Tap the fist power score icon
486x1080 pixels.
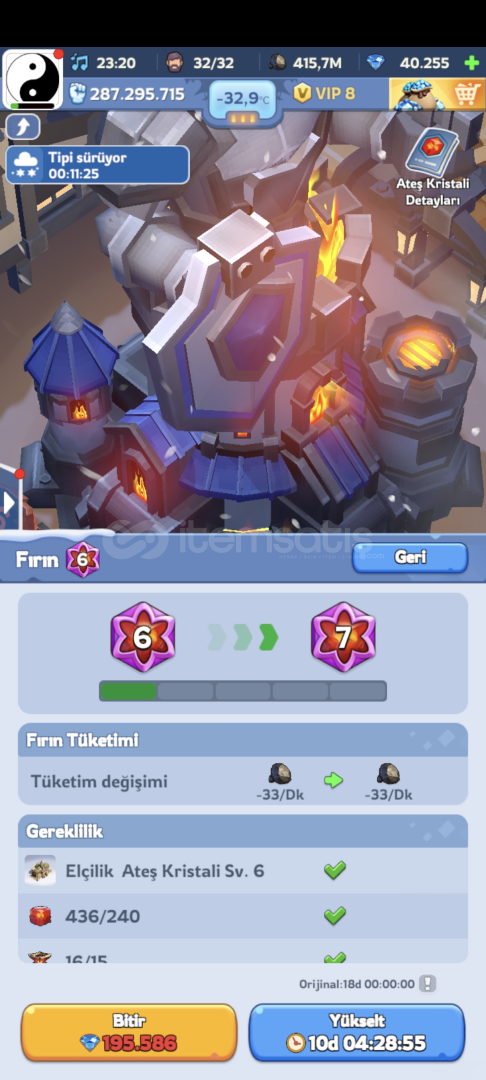coord(77,94)
